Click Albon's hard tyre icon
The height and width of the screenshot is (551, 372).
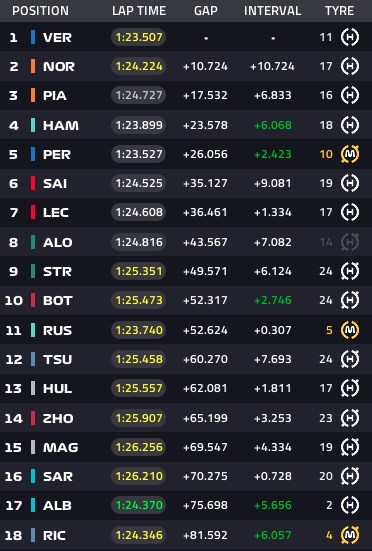(350, 505)
